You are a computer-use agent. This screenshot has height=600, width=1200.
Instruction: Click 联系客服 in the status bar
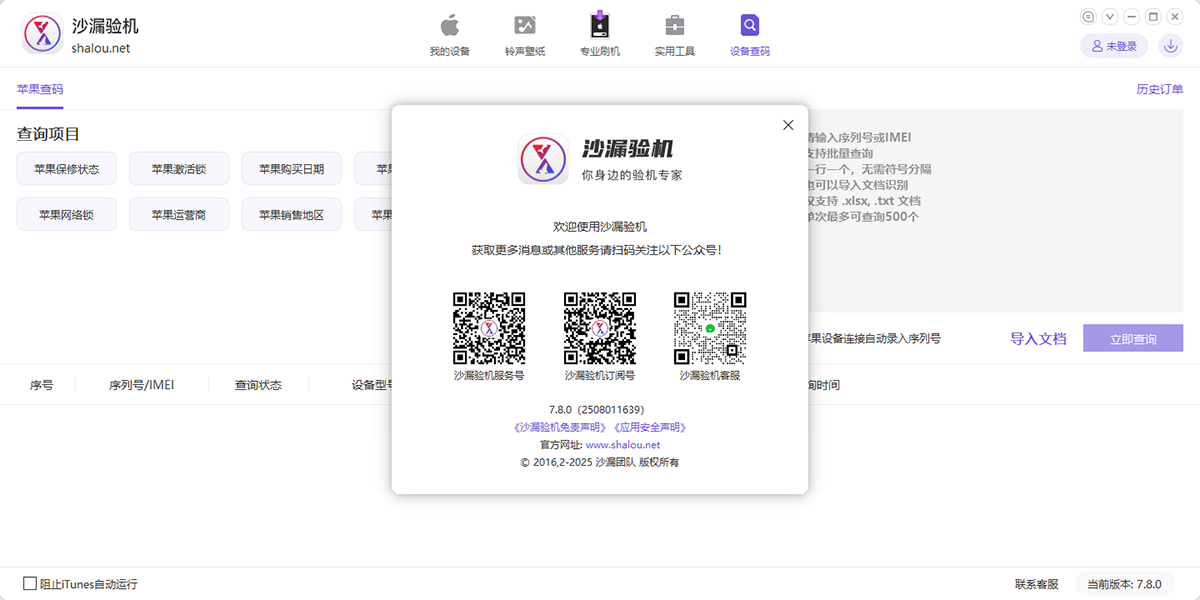pyautogui.click(x=1036, y=584)
